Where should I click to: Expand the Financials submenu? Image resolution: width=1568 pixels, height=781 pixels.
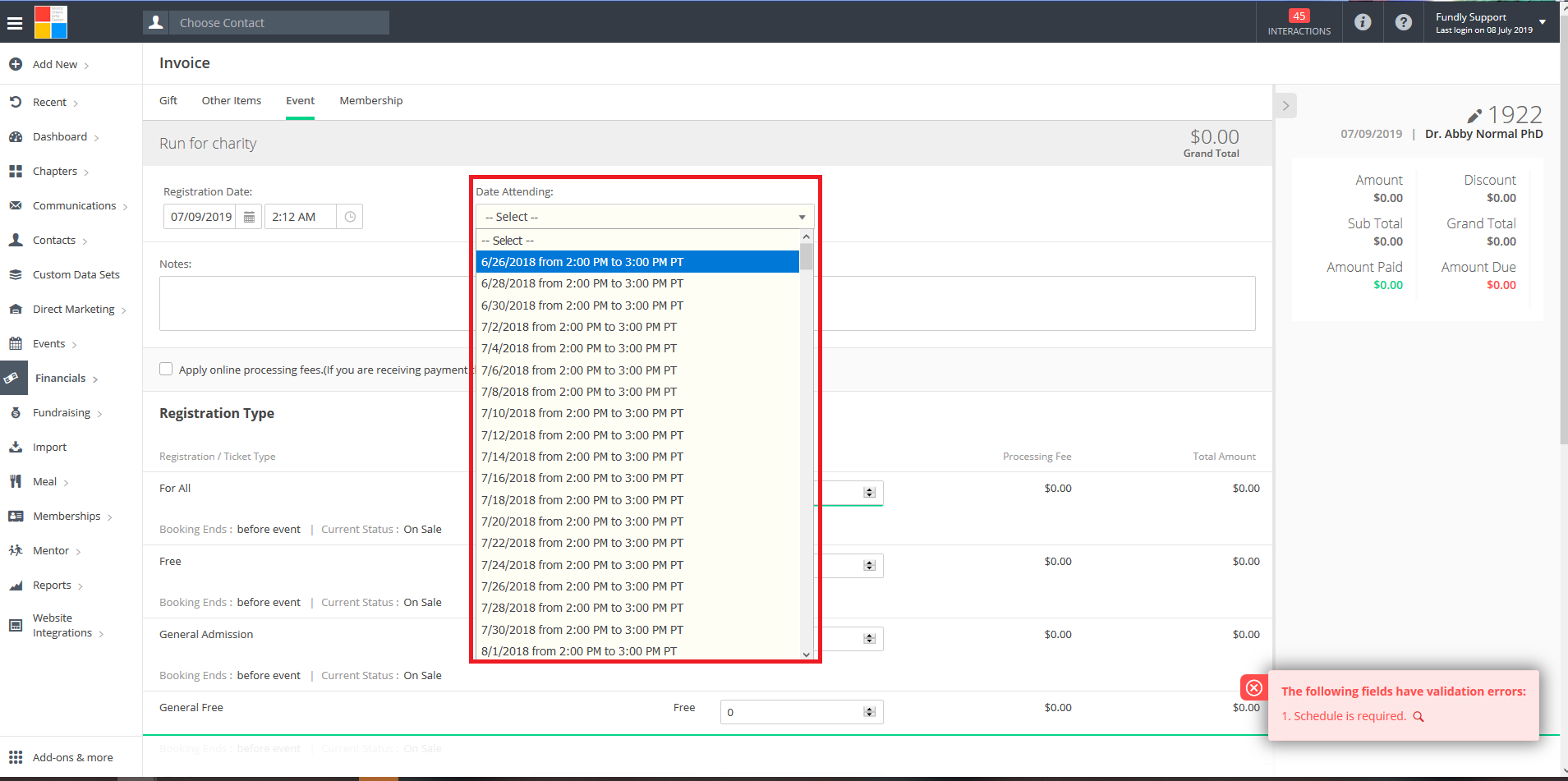pyautogui.click(x=95, y=379)
